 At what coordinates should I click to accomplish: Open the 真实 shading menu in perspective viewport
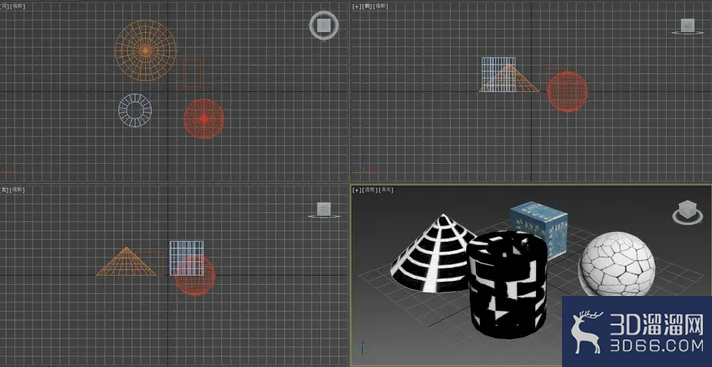(386, 190)
